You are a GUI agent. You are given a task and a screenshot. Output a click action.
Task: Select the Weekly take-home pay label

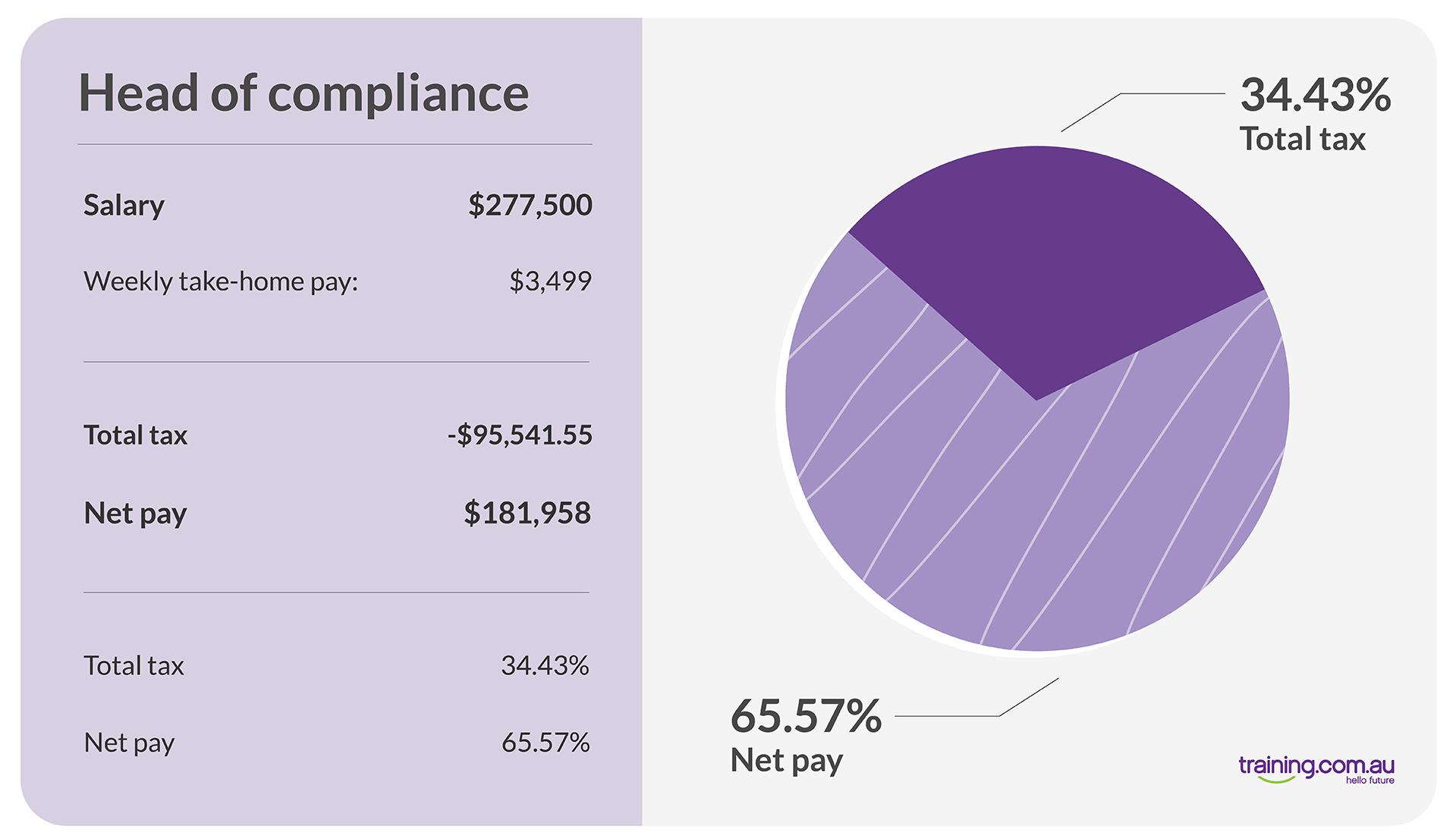coord(221,281)
